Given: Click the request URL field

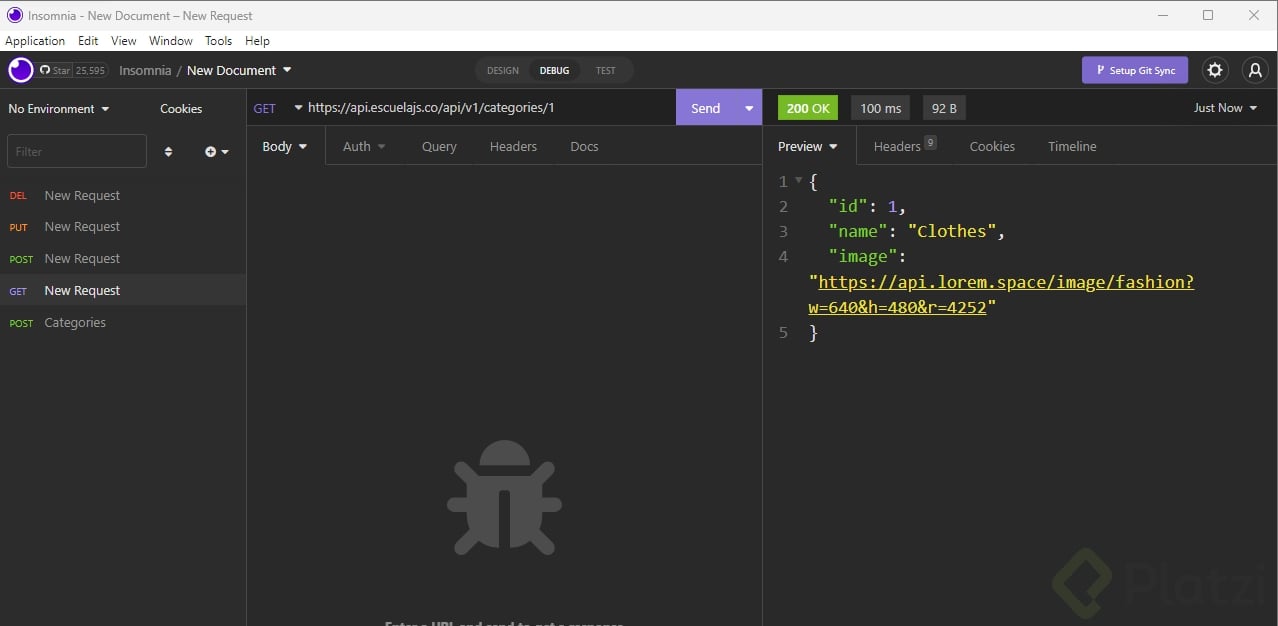Looking at the screenshot, I should 489,108.
